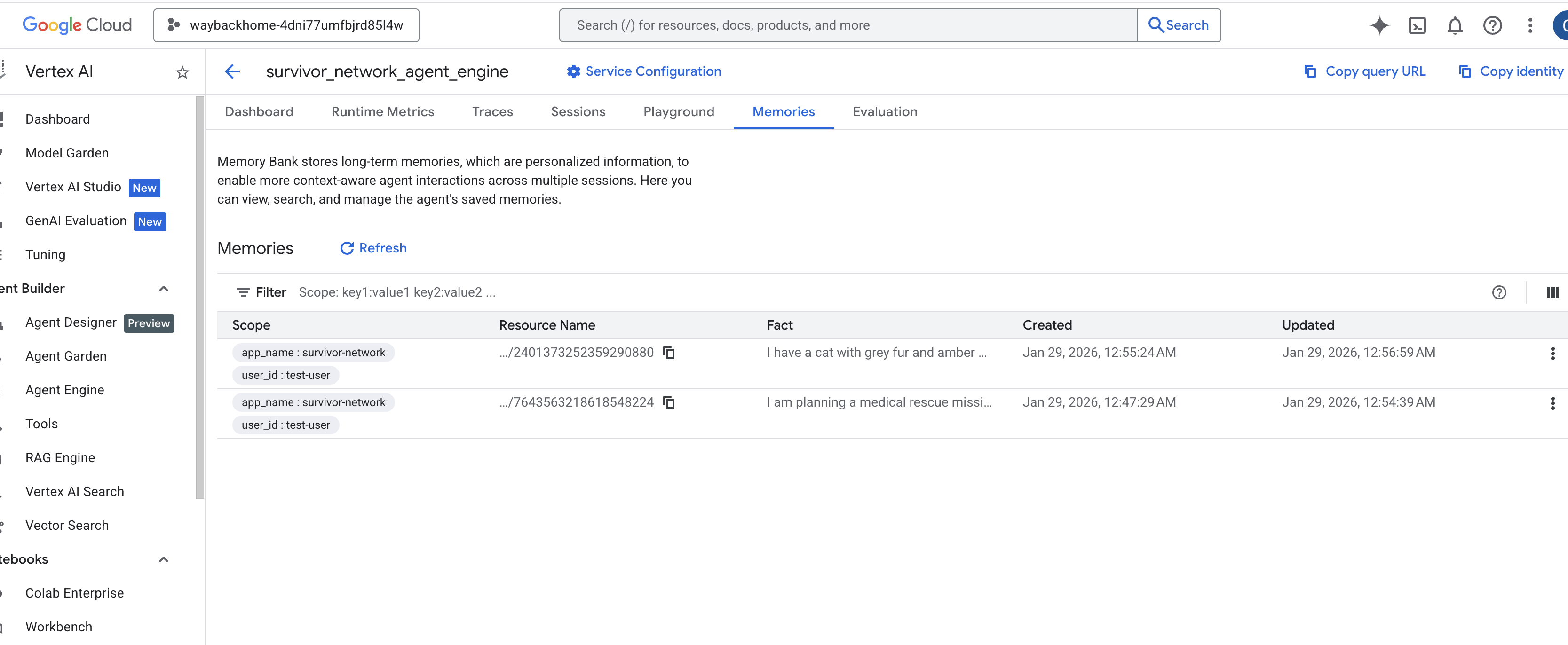The height and width of the screenshot is (645, 1568).
Task: Switch to the Playground tab
Action: click(x=678, y=112)
